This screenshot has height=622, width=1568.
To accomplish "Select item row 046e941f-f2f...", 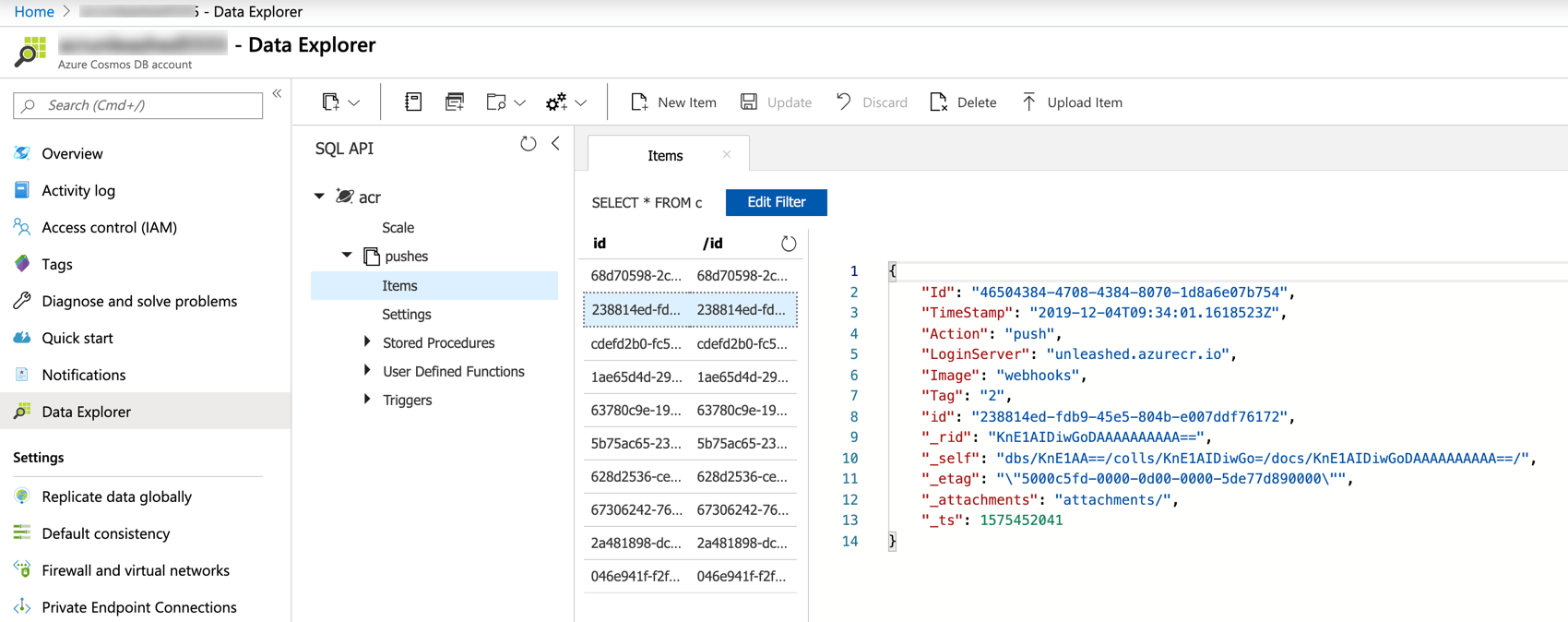I will point(690,576).
